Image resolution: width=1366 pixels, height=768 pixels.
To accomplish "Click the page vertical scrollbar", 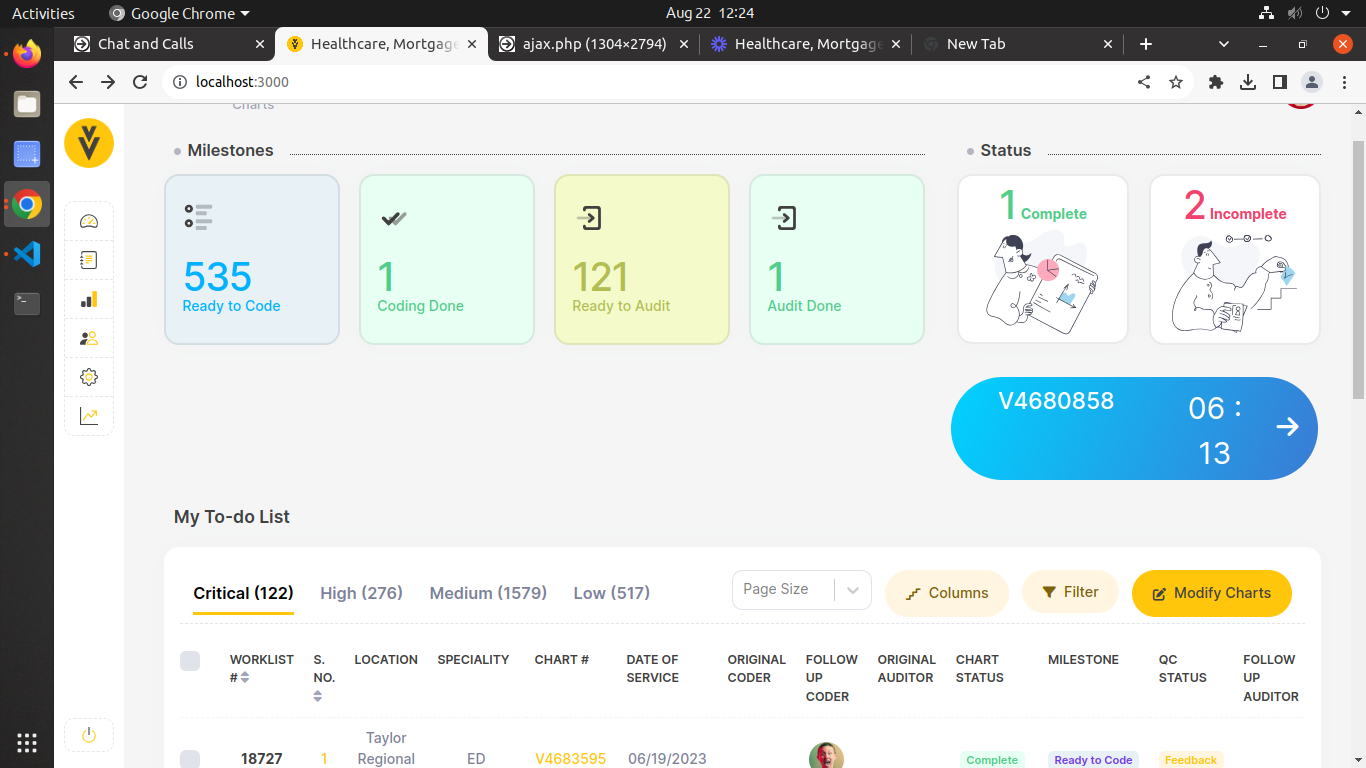I will pyautogui.click(x=1357, y=270).
